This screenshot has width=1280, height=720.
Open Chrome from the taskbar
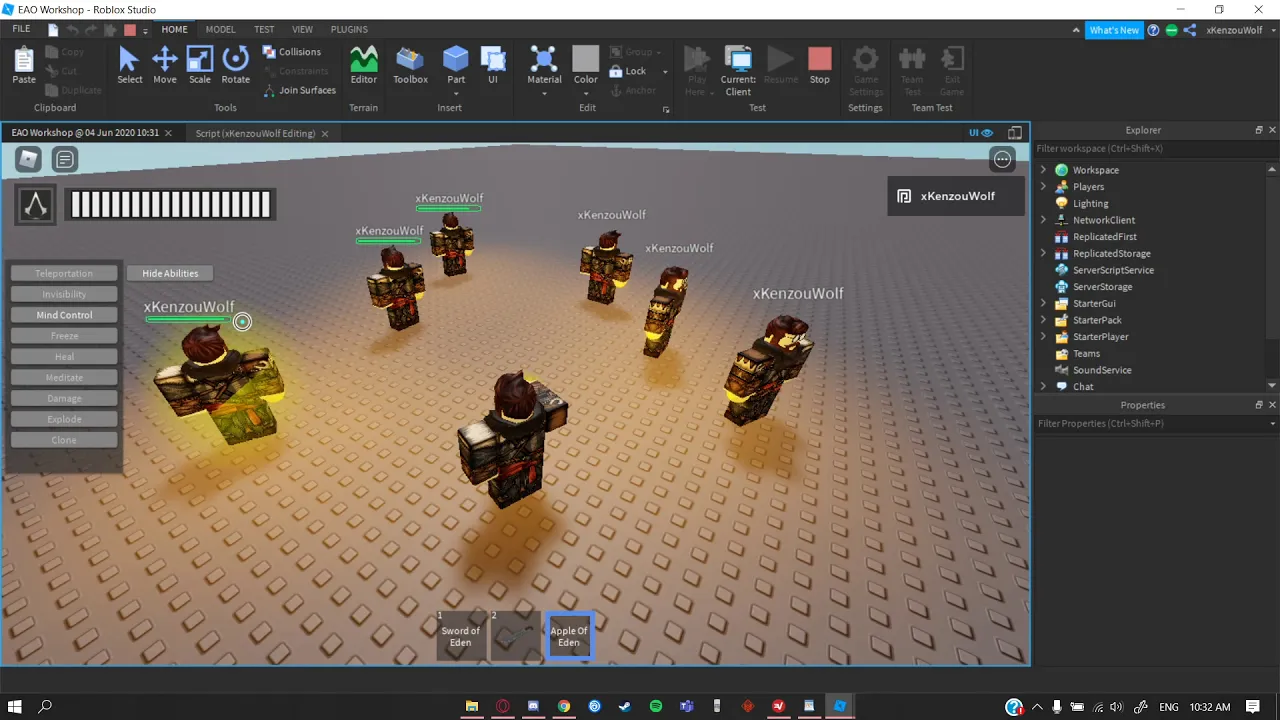[564, 706]
